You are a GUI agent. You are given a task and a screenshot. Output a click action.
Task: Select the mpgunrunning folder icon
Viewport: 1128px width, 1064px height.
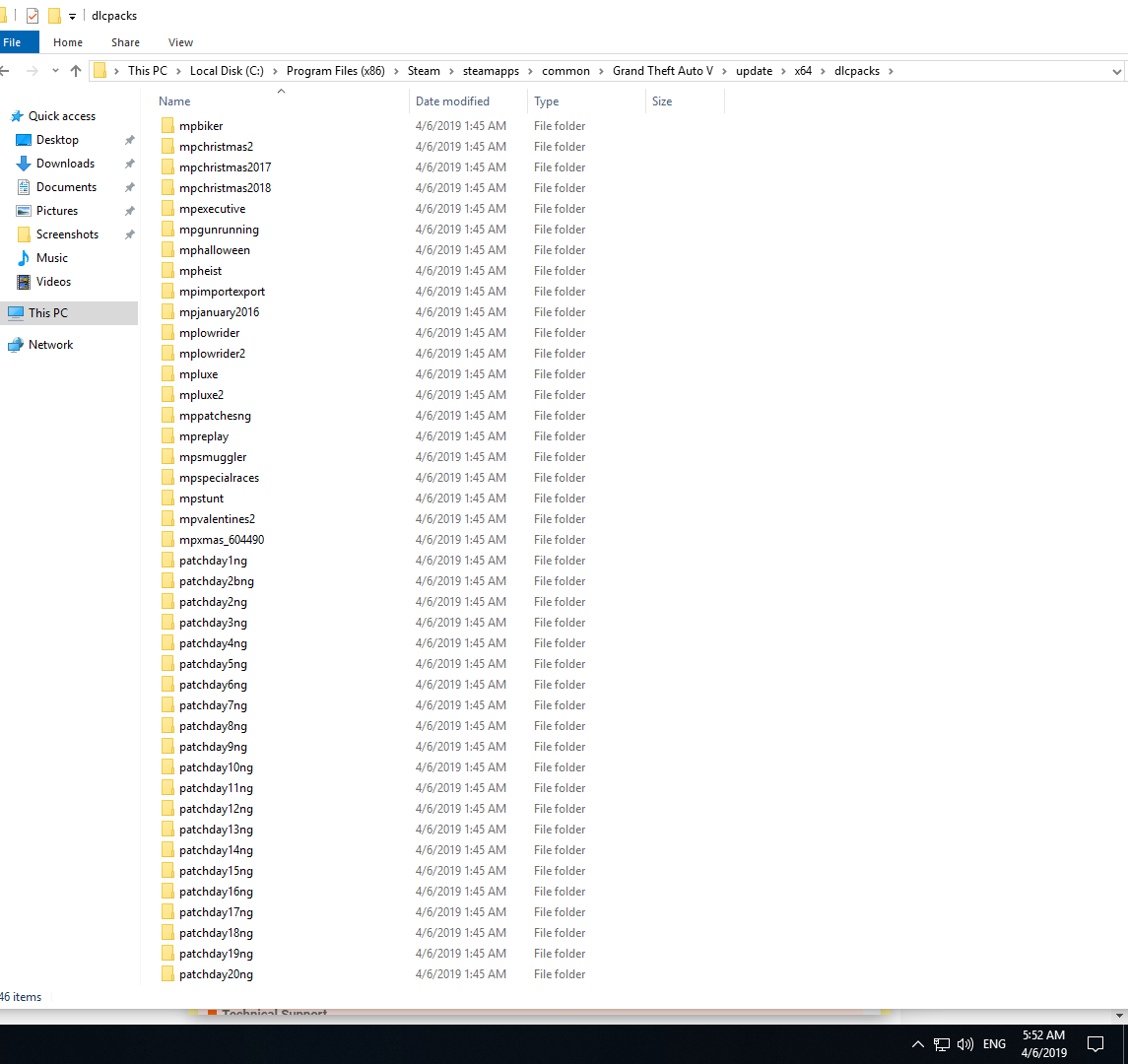click(167, 229)
